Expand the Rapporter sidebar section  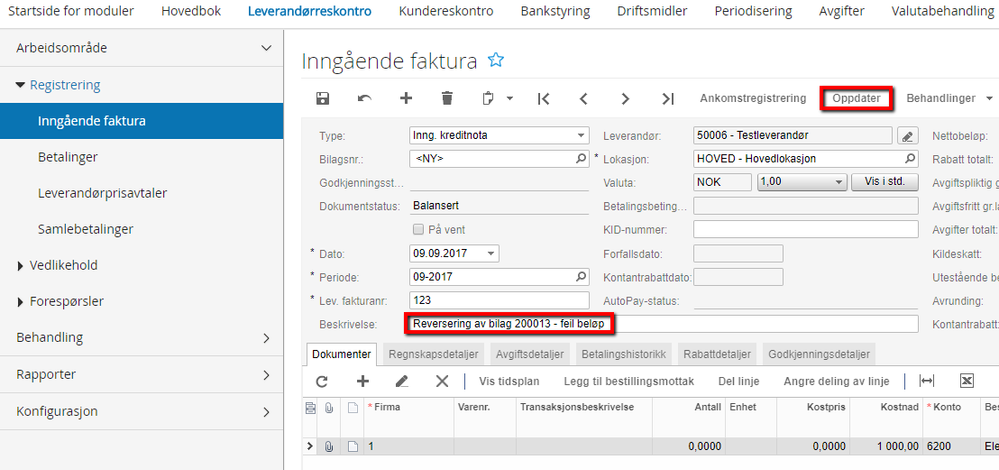pos(266,375)
